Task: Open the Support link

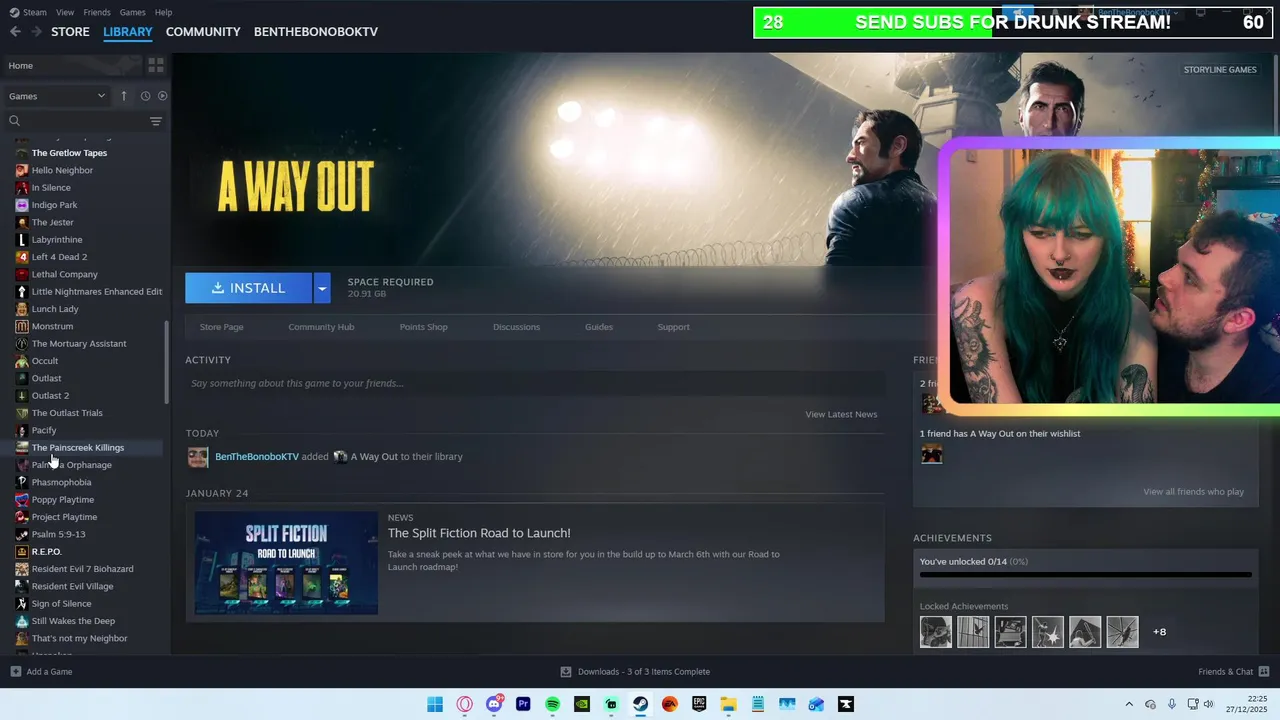Action: pyautogui.click(x=673, y=327)
